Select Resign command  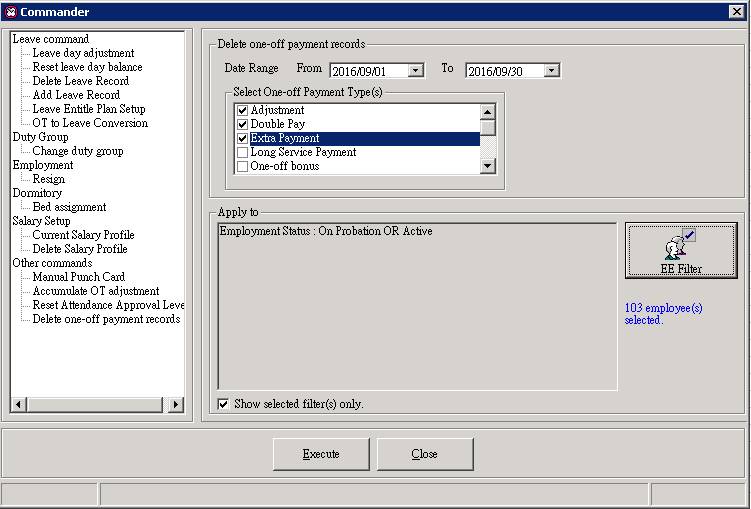pos(48,179)
